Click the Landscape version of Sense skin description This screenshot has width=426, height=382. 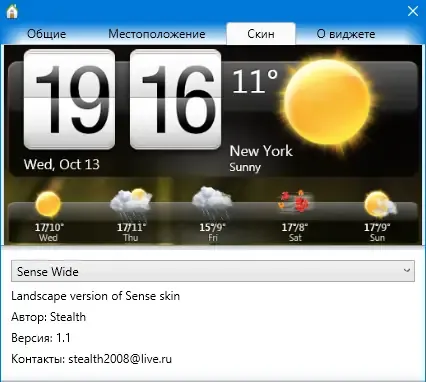95,296
